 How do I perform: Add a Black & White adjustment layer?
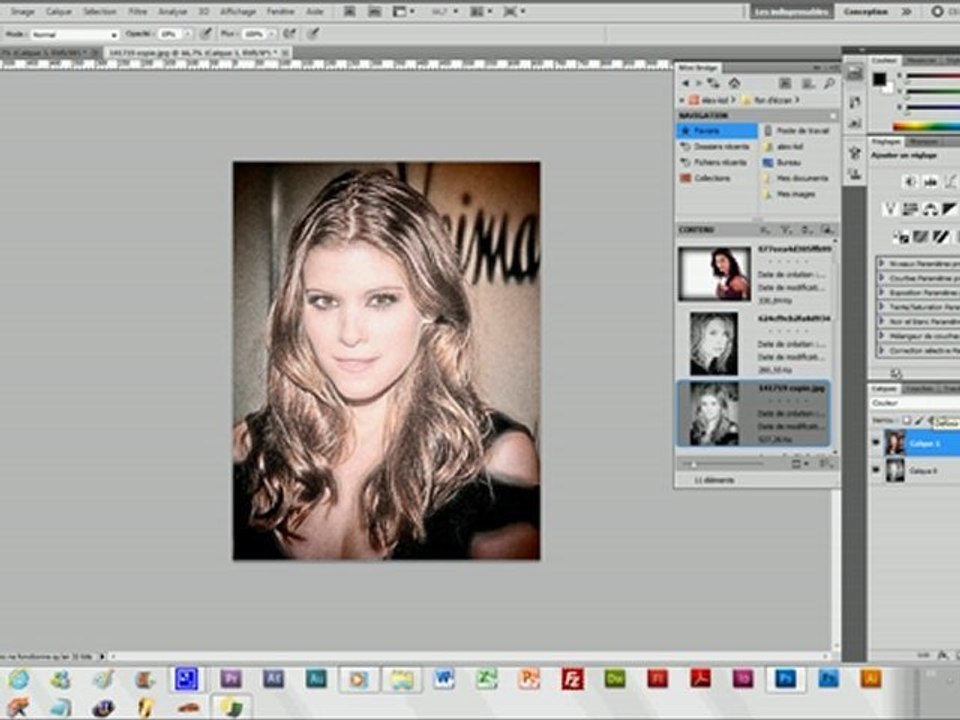coord(949,209)
